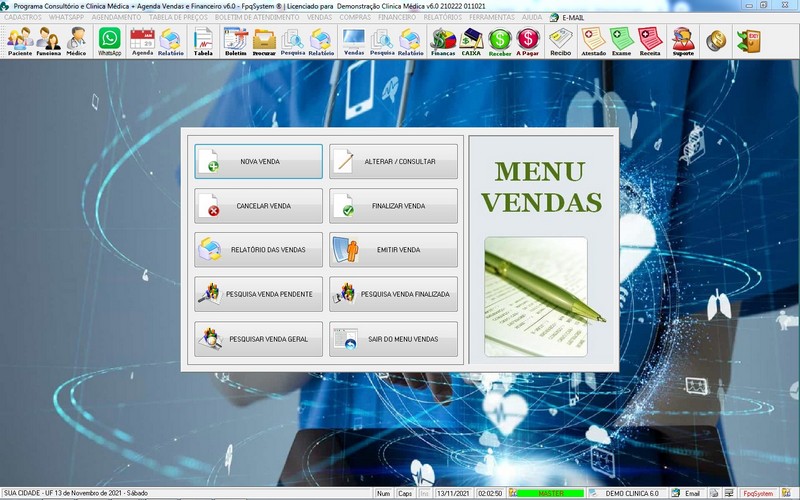
Task: Open the COMPRAS menu
Action: click(355, 17)
